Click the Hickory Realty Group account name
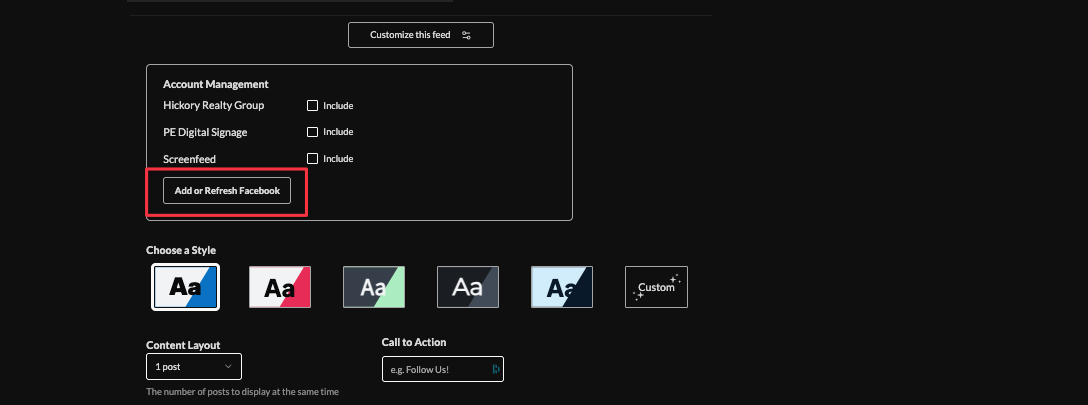This screenshot has height=405, width=1088. pyautogui.click(x=213, y=106)
